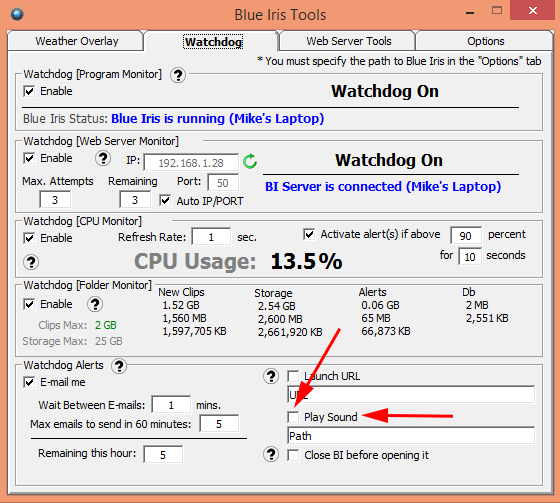Open help for Watchdog Alerts
This screenshot has height=503, width=560.
click(x=119, y=366)
